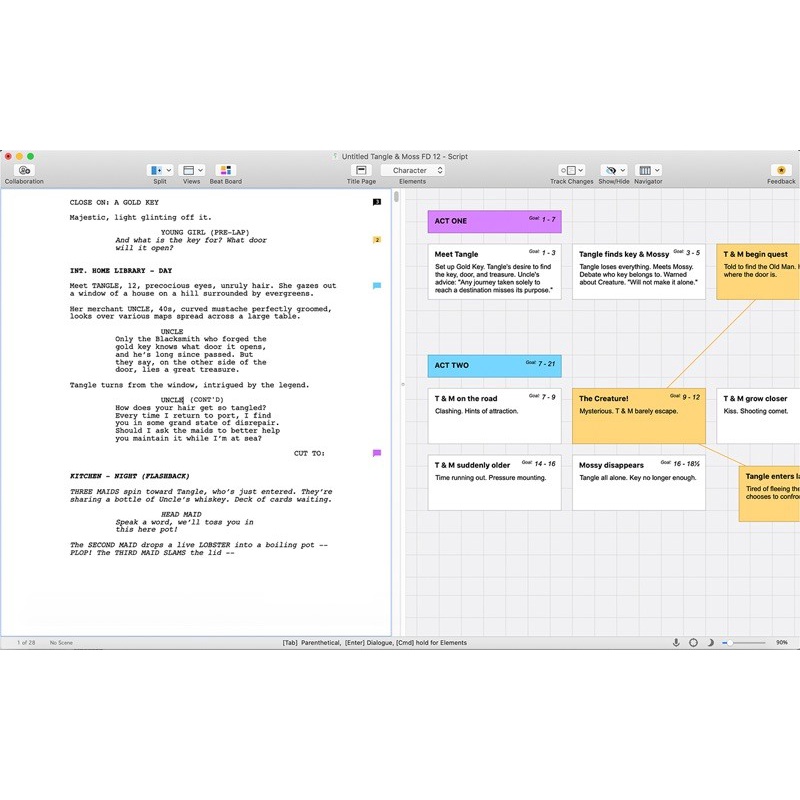This screenshot has height=800, width=800.
Task: Click the Beat Board icon
Action: point(225,171)
